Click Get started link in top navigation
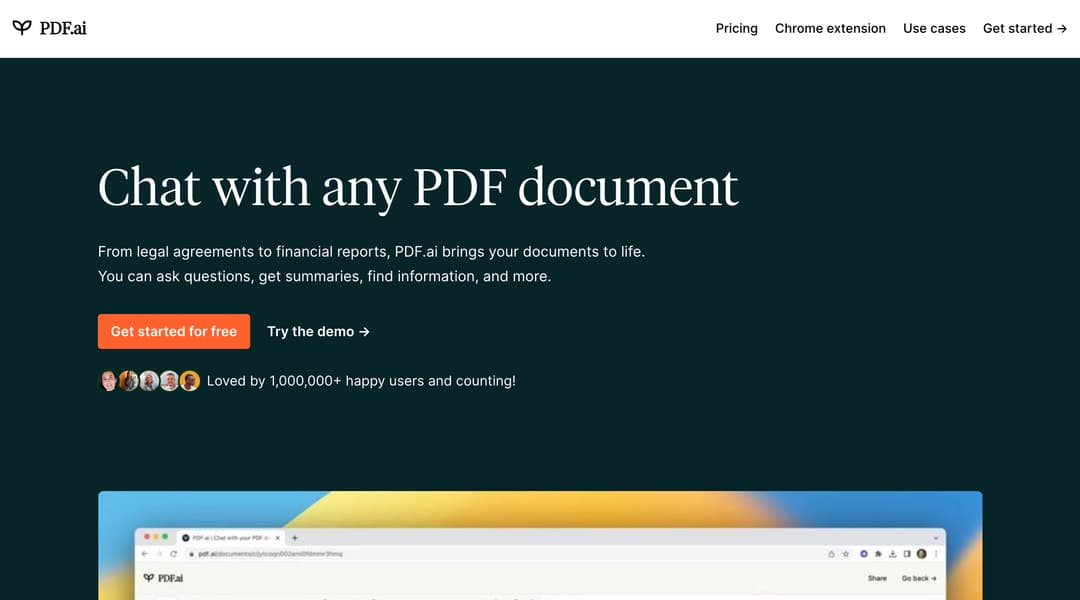The width and height of the screenshot is (1080, 600). 1025,28
